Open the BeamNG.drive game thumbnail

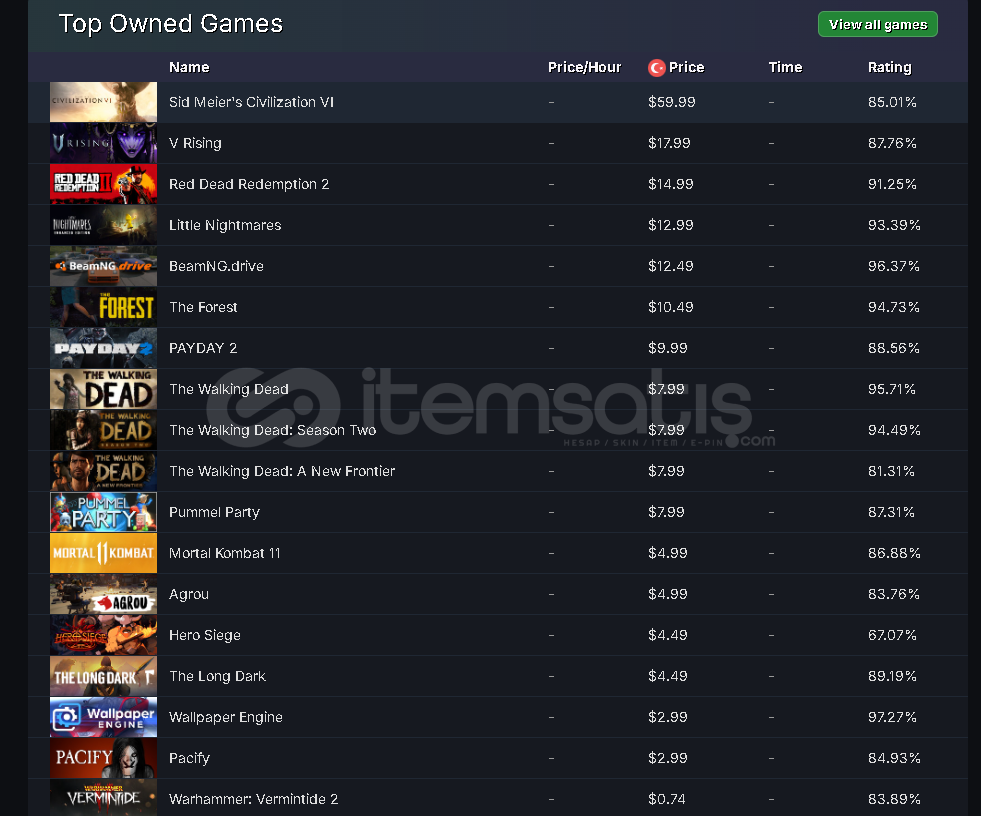(x=103, y=266)
